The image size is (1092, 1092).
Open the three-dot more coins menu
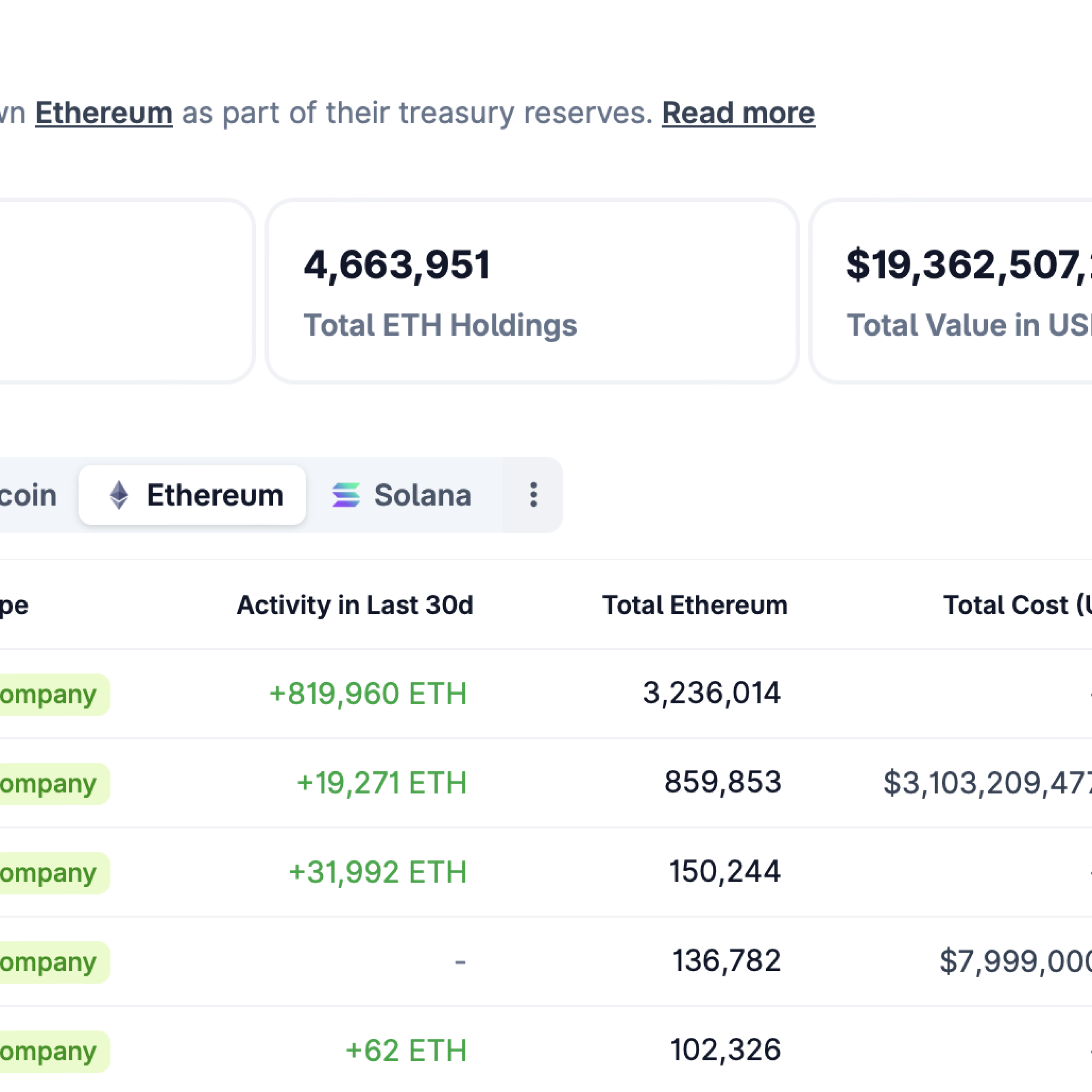(x=533, y=495)
